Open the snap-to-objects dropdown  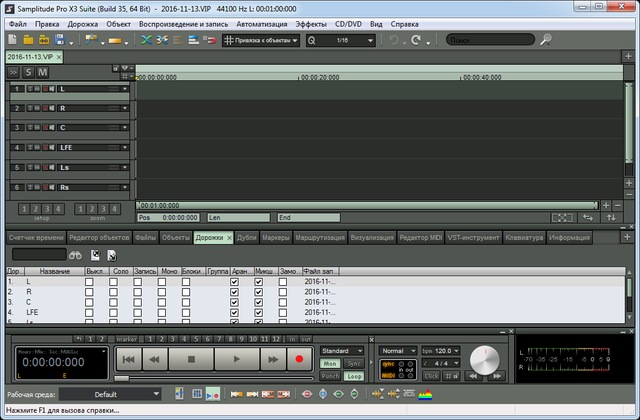(258, 41)
